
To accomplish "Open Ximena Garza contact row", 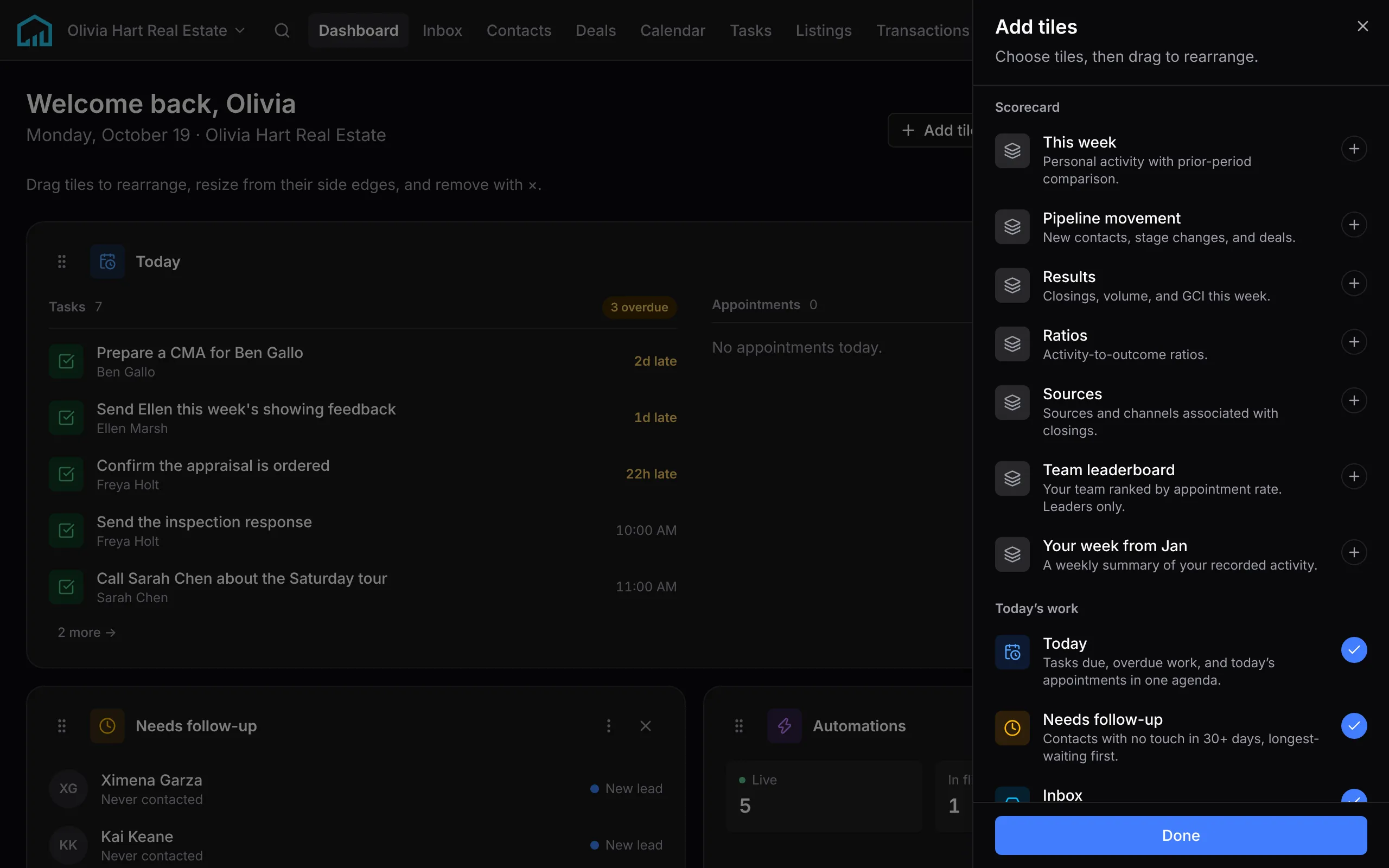I will [356, 788].
